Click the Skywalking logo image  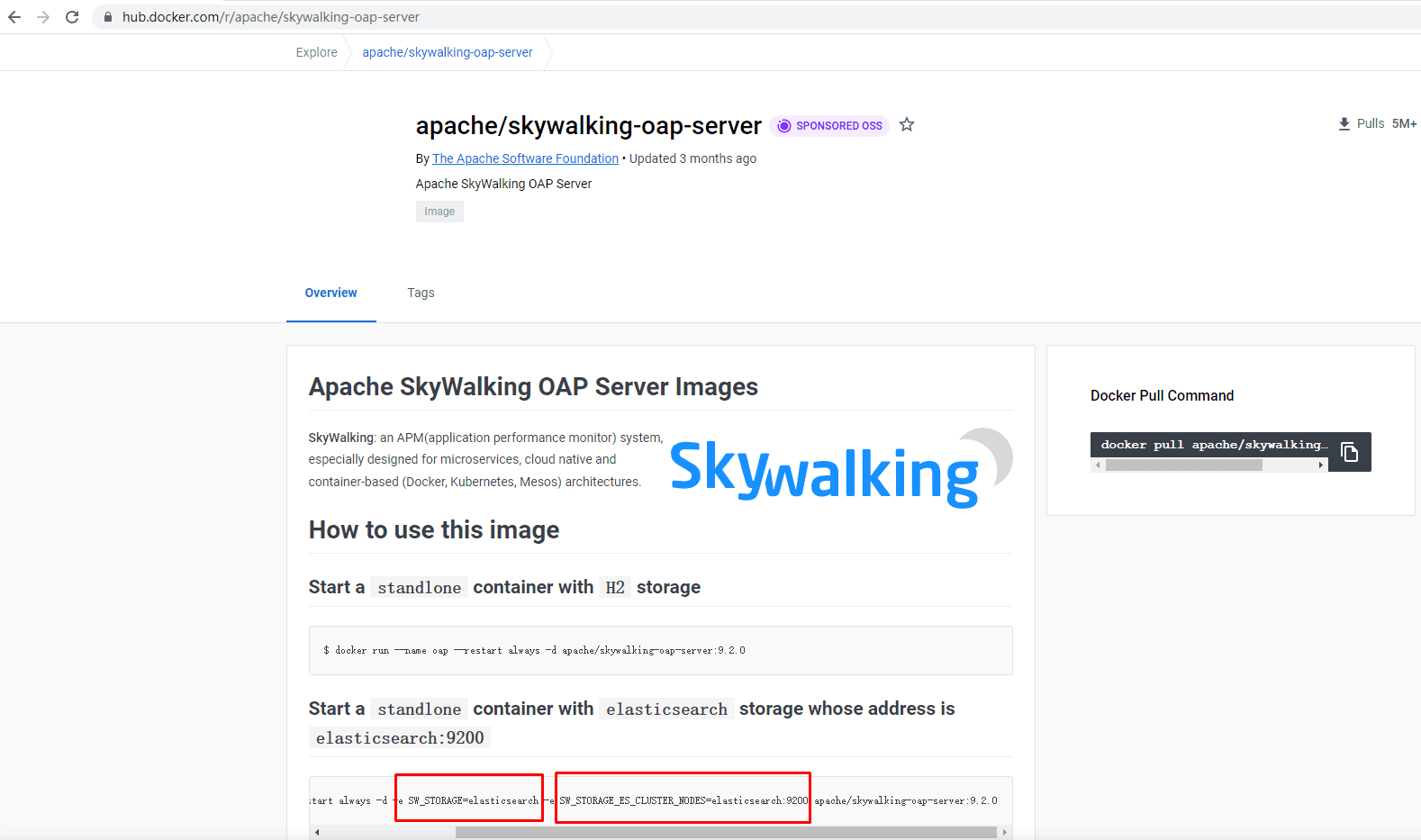point(841,469)
